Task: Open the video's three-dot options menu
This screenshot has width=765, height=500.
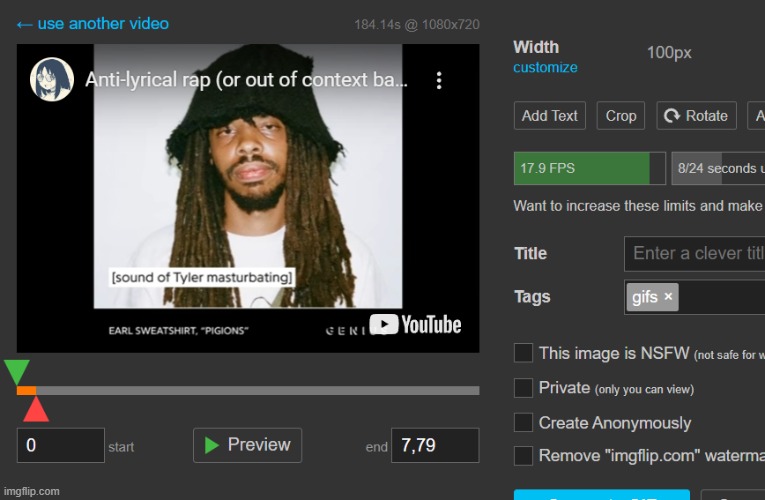Action: click(439, 80)
